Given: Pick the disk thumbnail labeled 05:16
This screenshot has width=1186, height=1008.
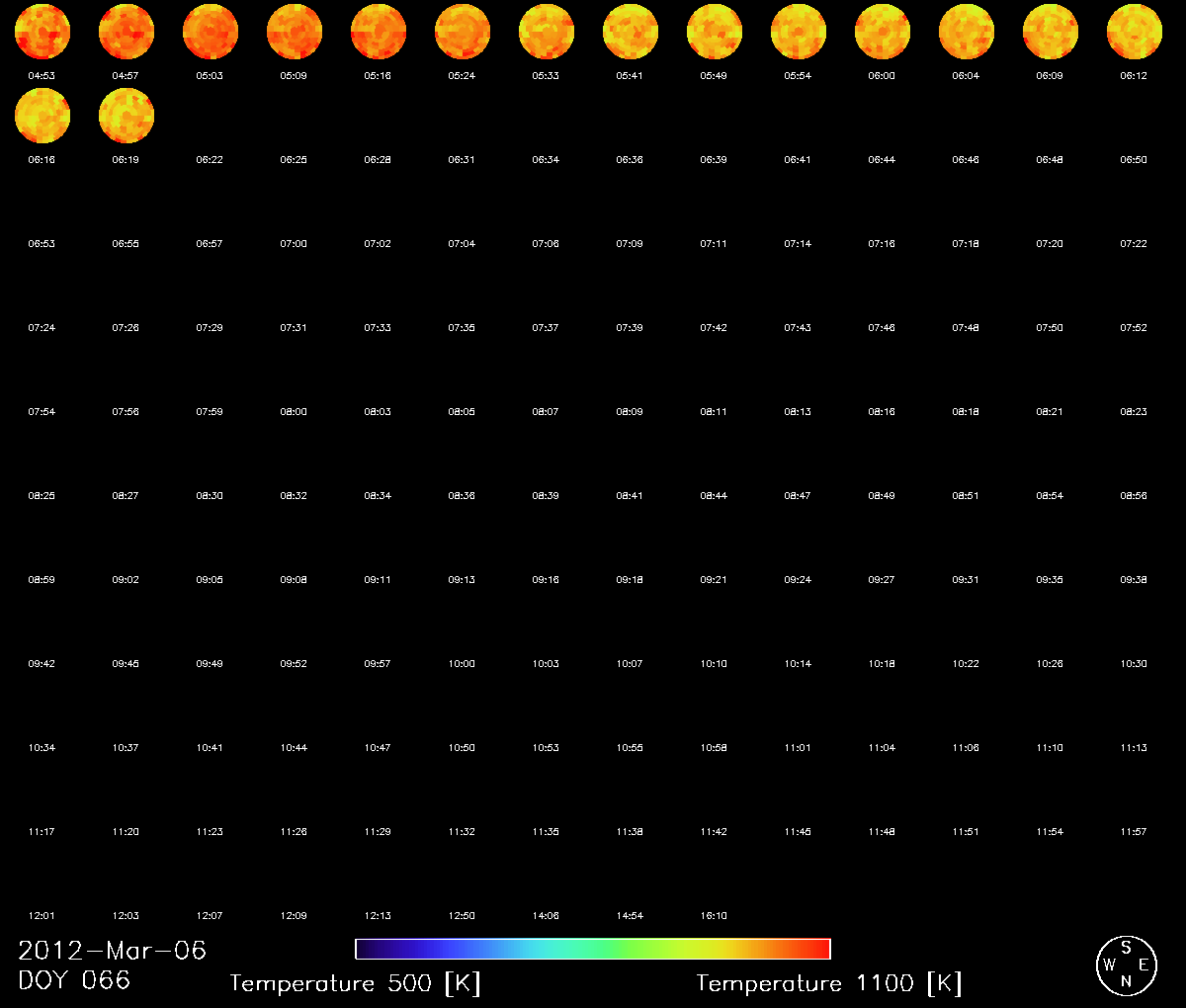Looking at the screenshot, I should tap(379, 32).
